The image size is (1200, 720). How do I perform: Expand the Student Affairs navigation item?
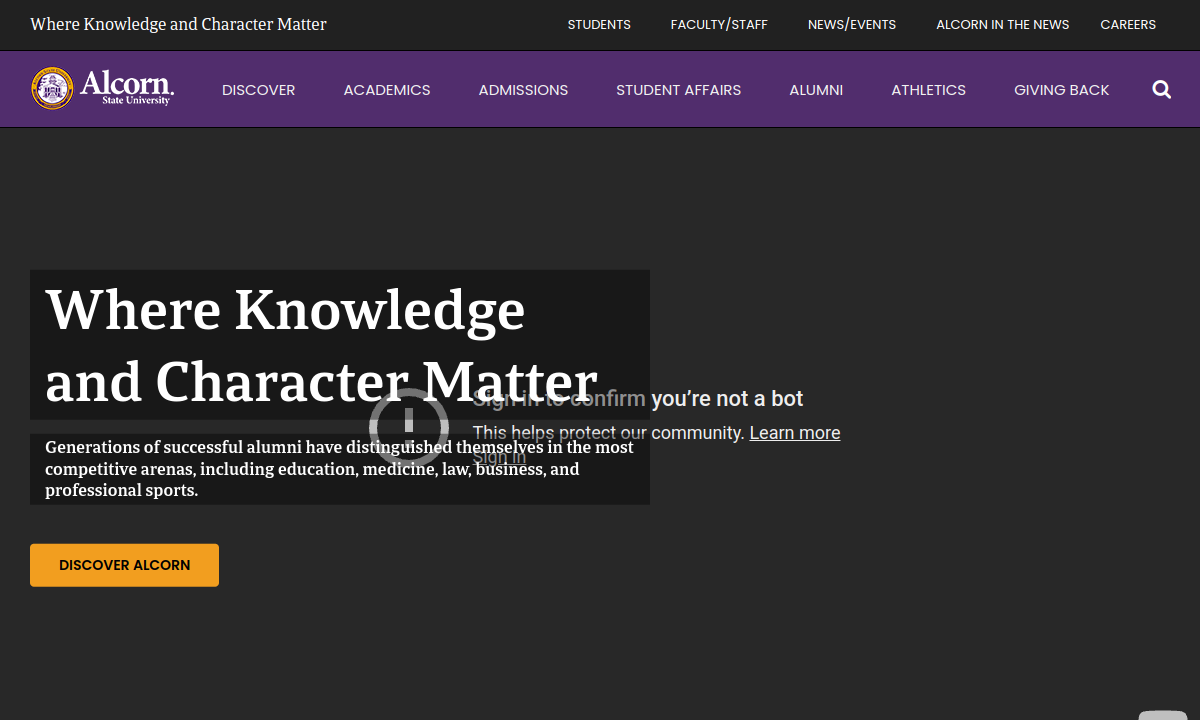(678, 90)
